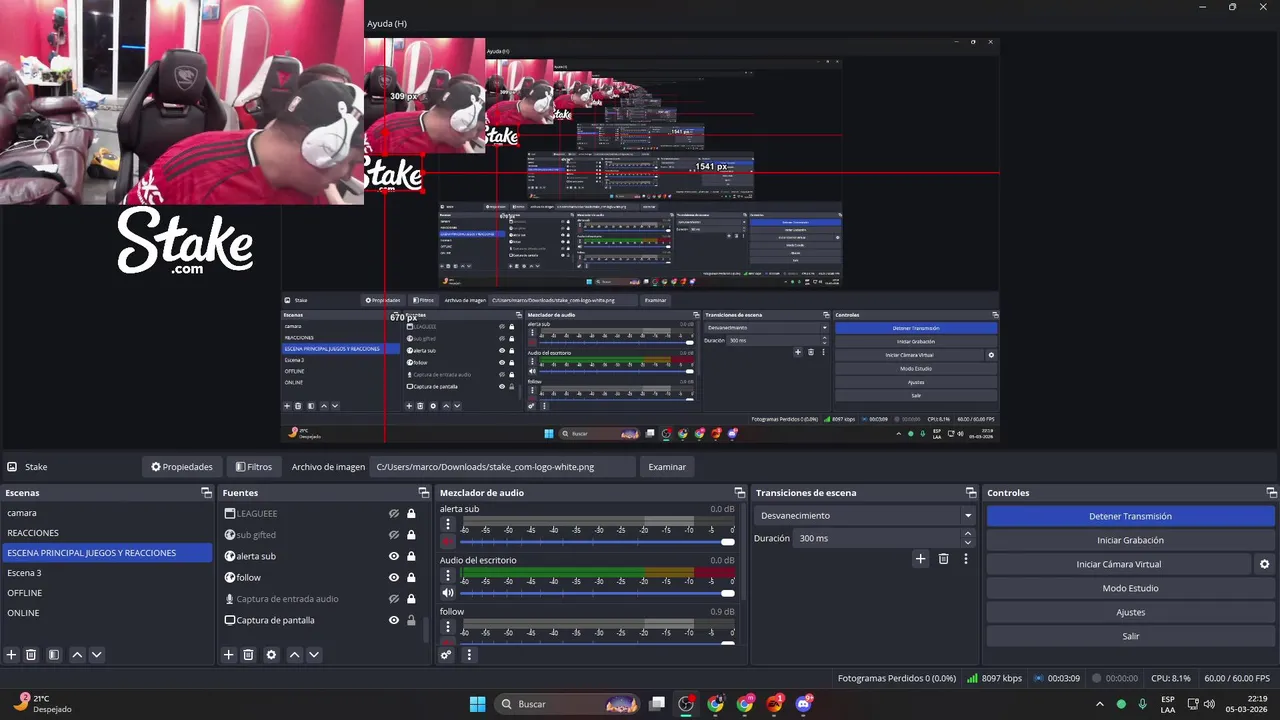The image size is (1280, 720).
Task: Open Ajustes from Controles panel
Action: coord(1130,612)
